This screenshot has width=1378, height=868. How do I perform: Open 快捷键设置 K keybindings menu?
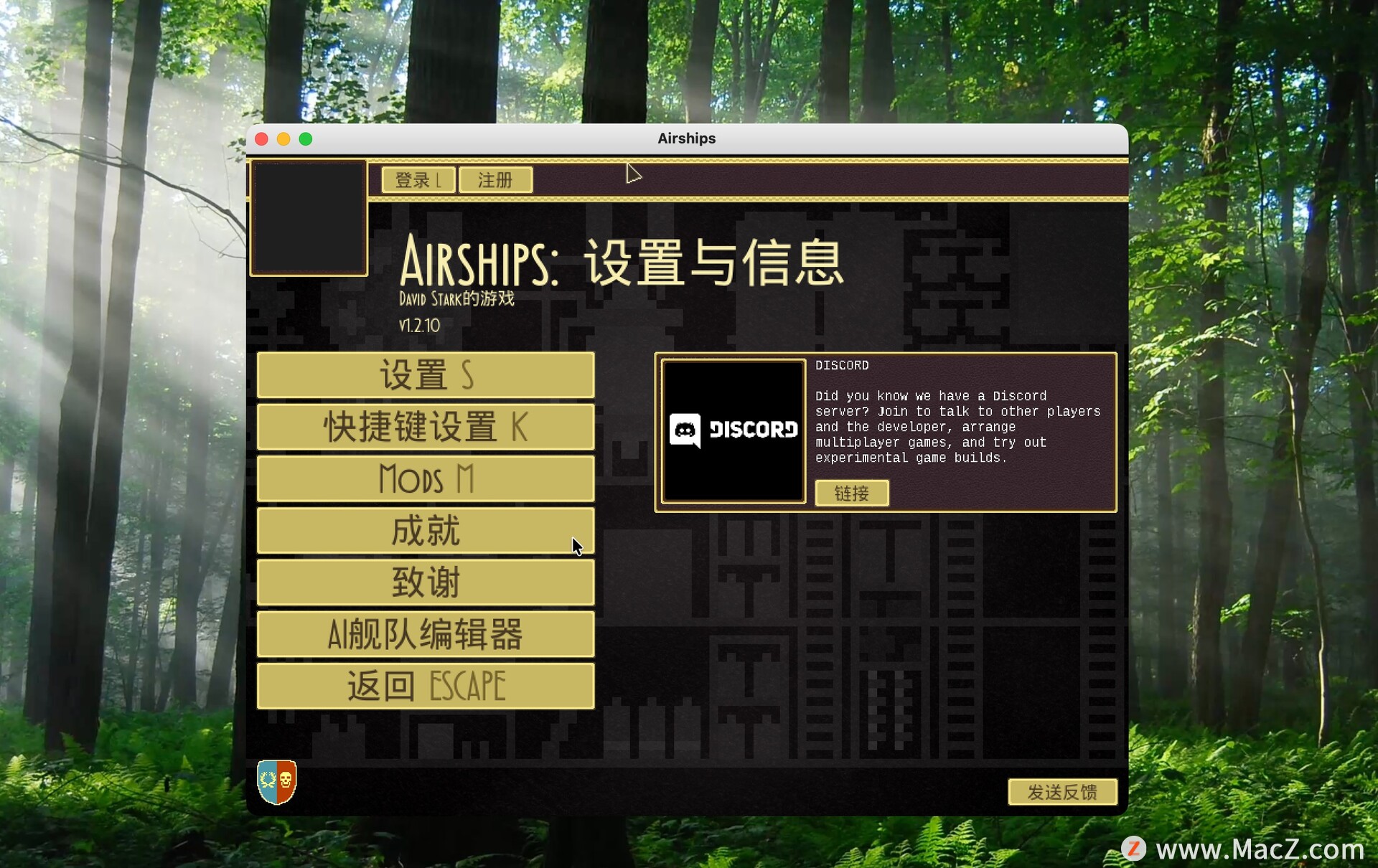pos(426,427)
